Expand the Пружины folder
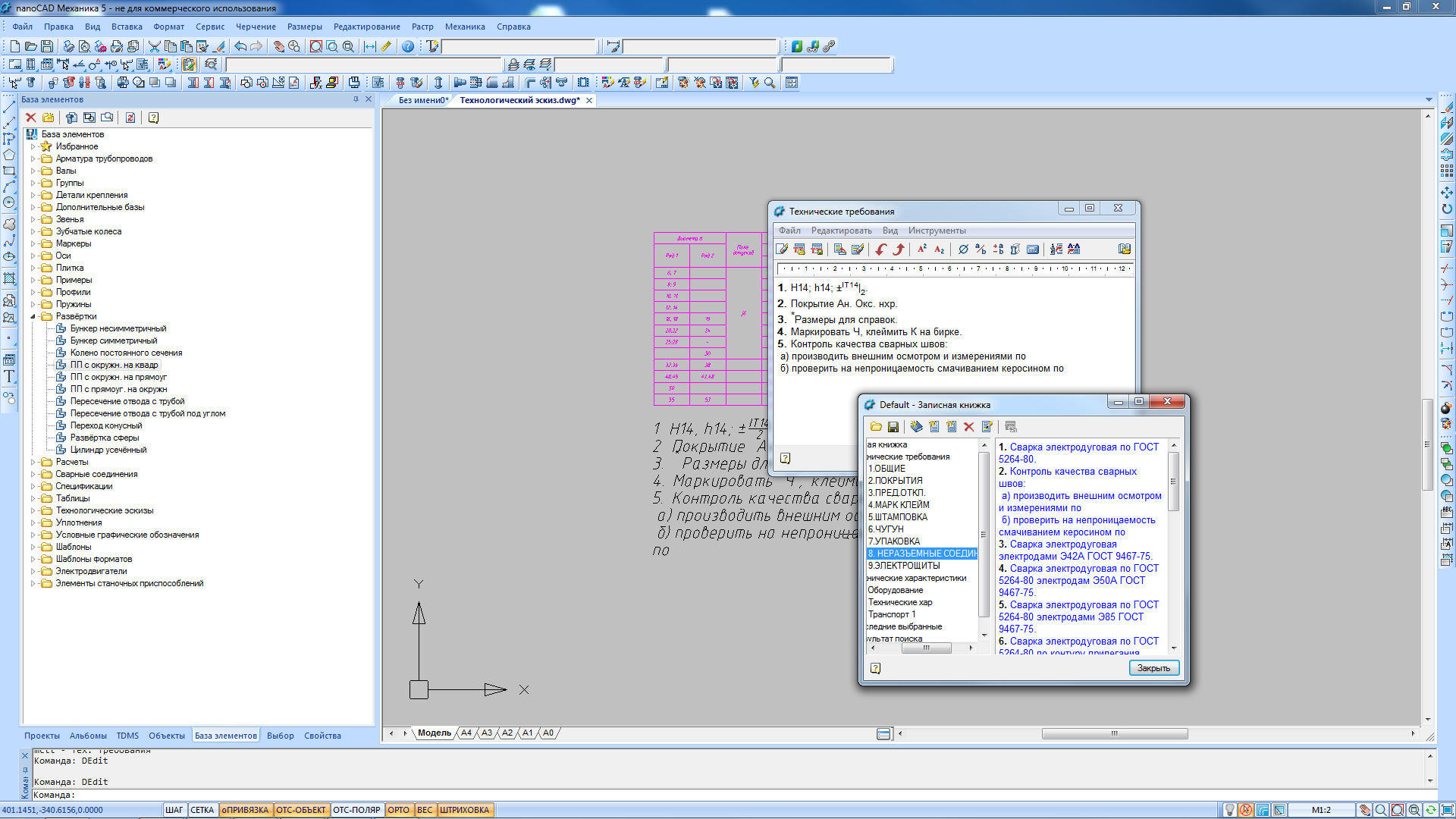The height and width of the screenshot is (819, 1456). (x=33, y=304)
